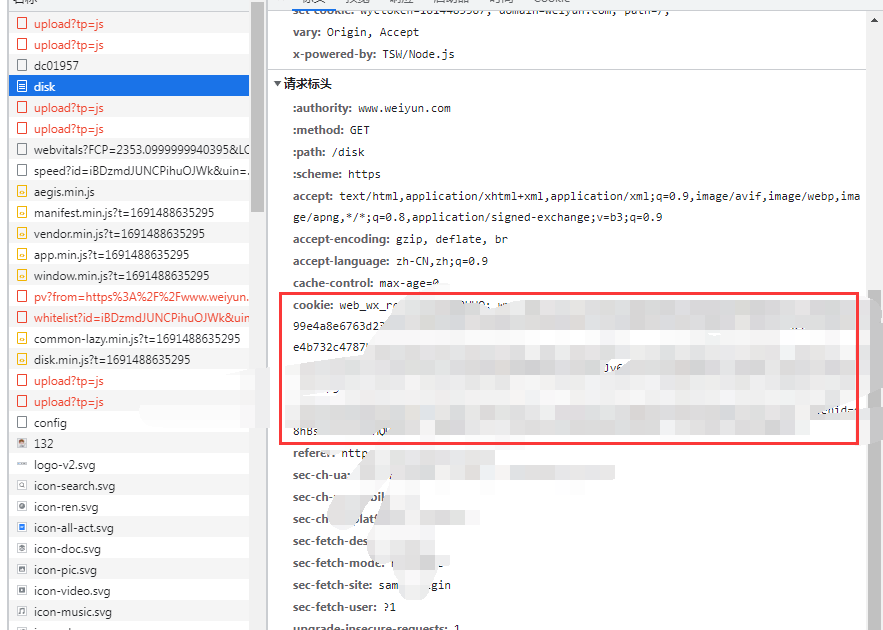
Task: Click the document icon beside disk request
Action: [22, 87]
